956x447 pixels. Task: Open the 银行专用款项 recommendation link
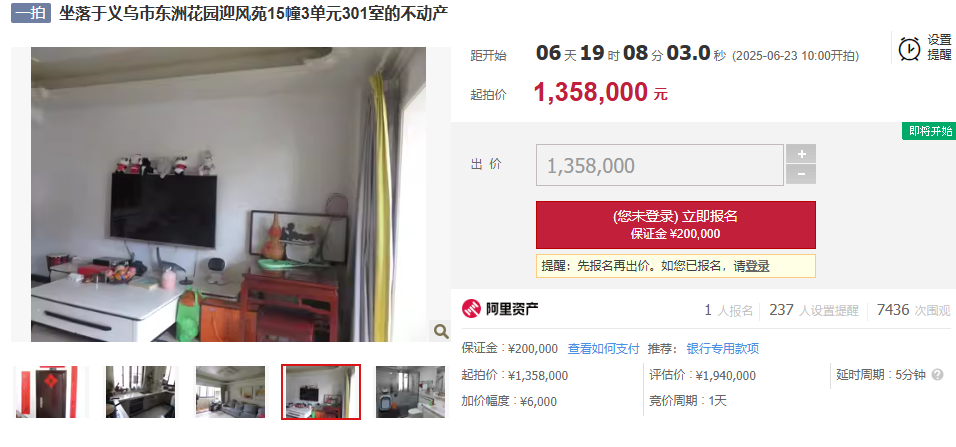pos(723,349)
